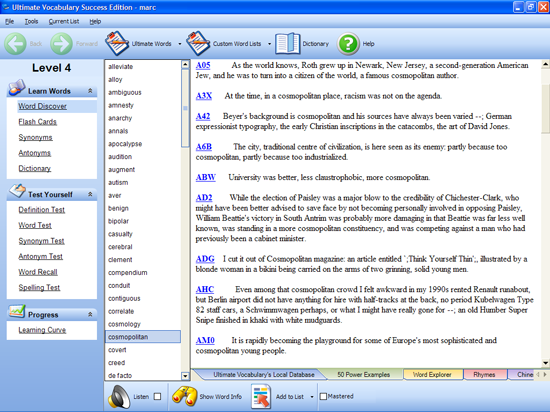Open the A3X source link

coord(204,96)
